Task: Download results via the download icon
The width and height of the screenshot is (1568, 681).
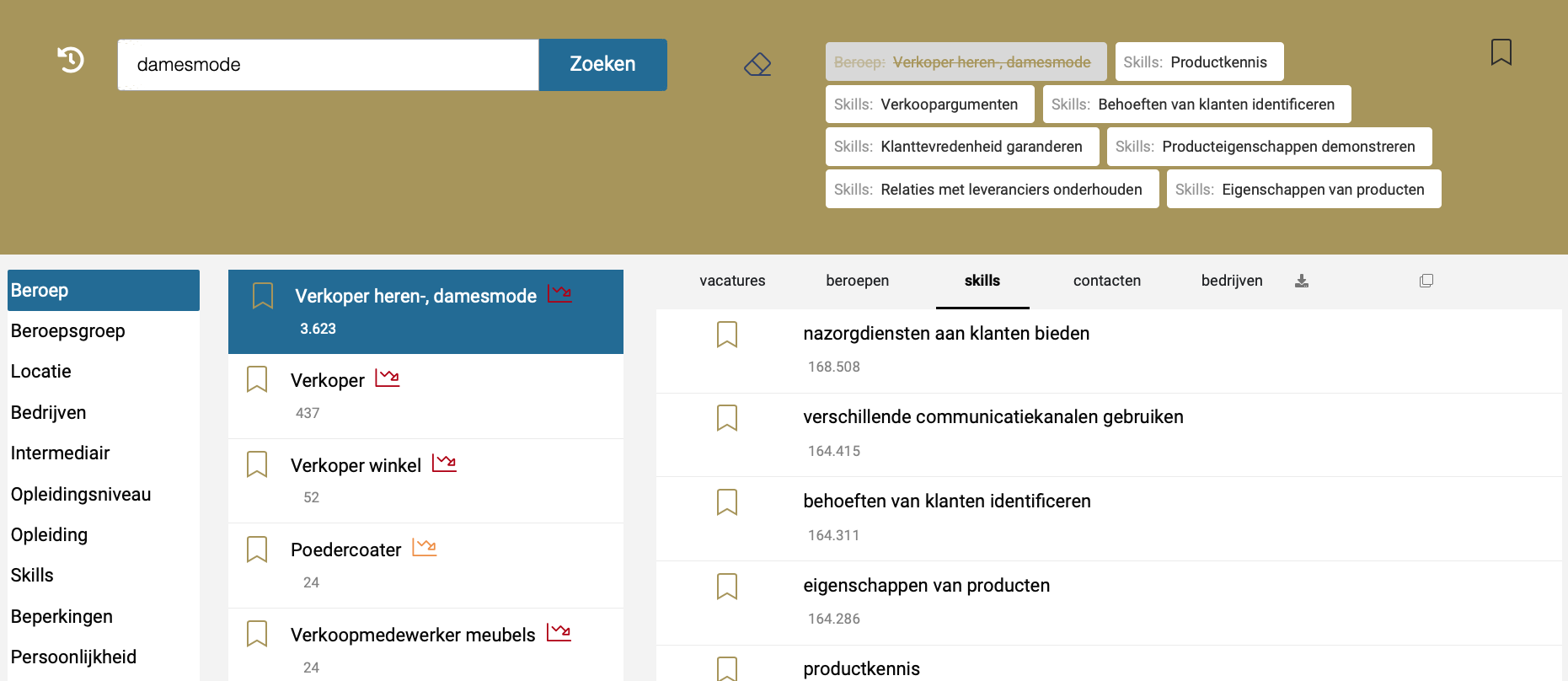Action: coord(1302,281)
